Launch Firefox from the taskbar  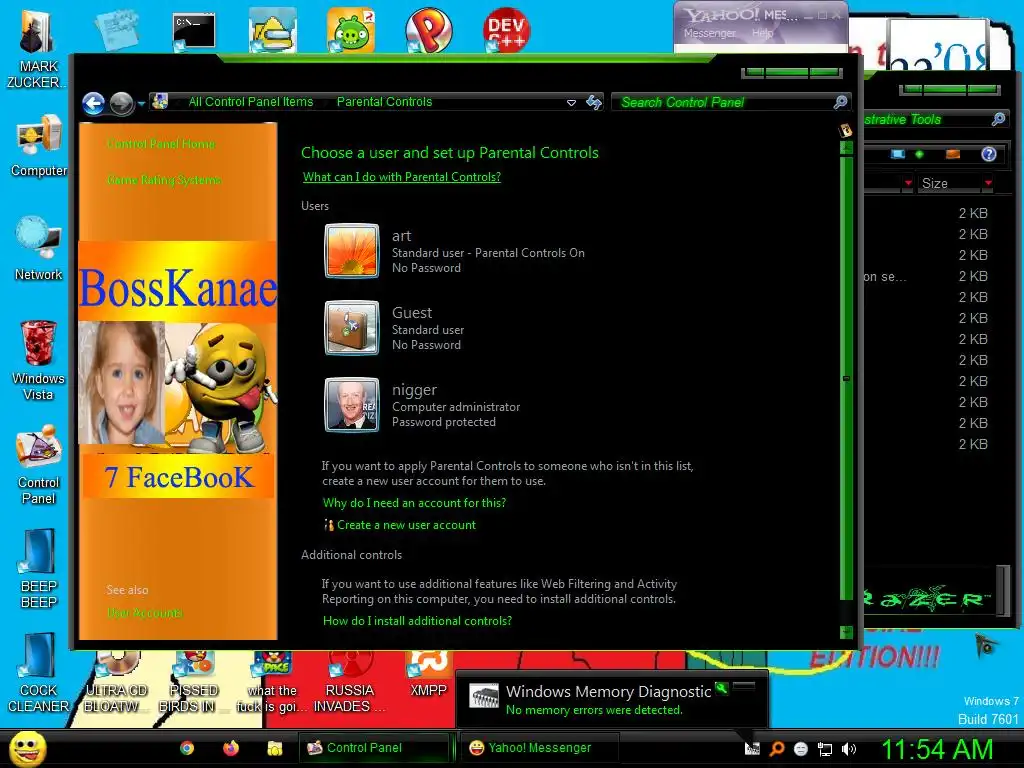coord(231,748)
